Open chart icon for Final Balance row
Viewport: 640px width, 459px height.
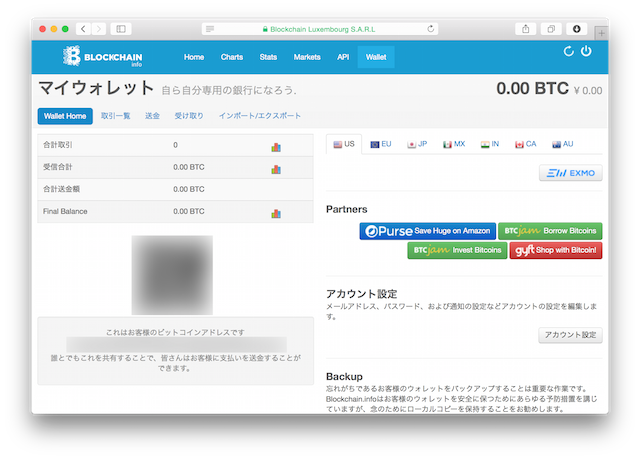[276, 212]
